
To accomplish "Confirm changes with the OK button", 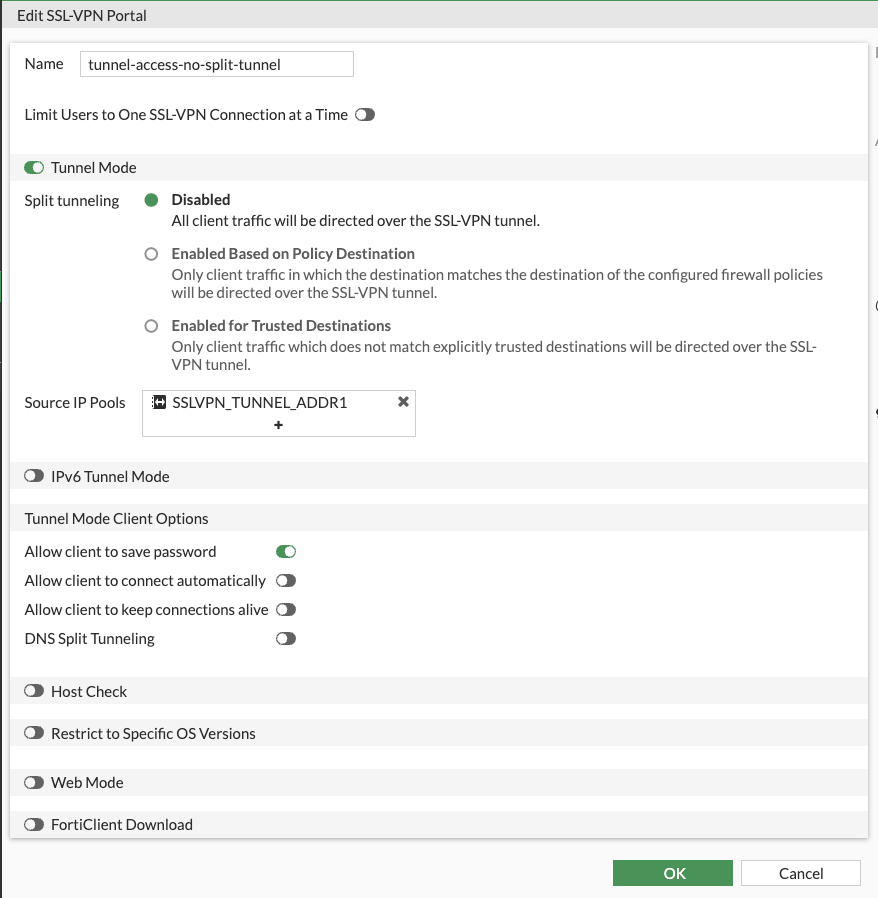I will point(673,873).
